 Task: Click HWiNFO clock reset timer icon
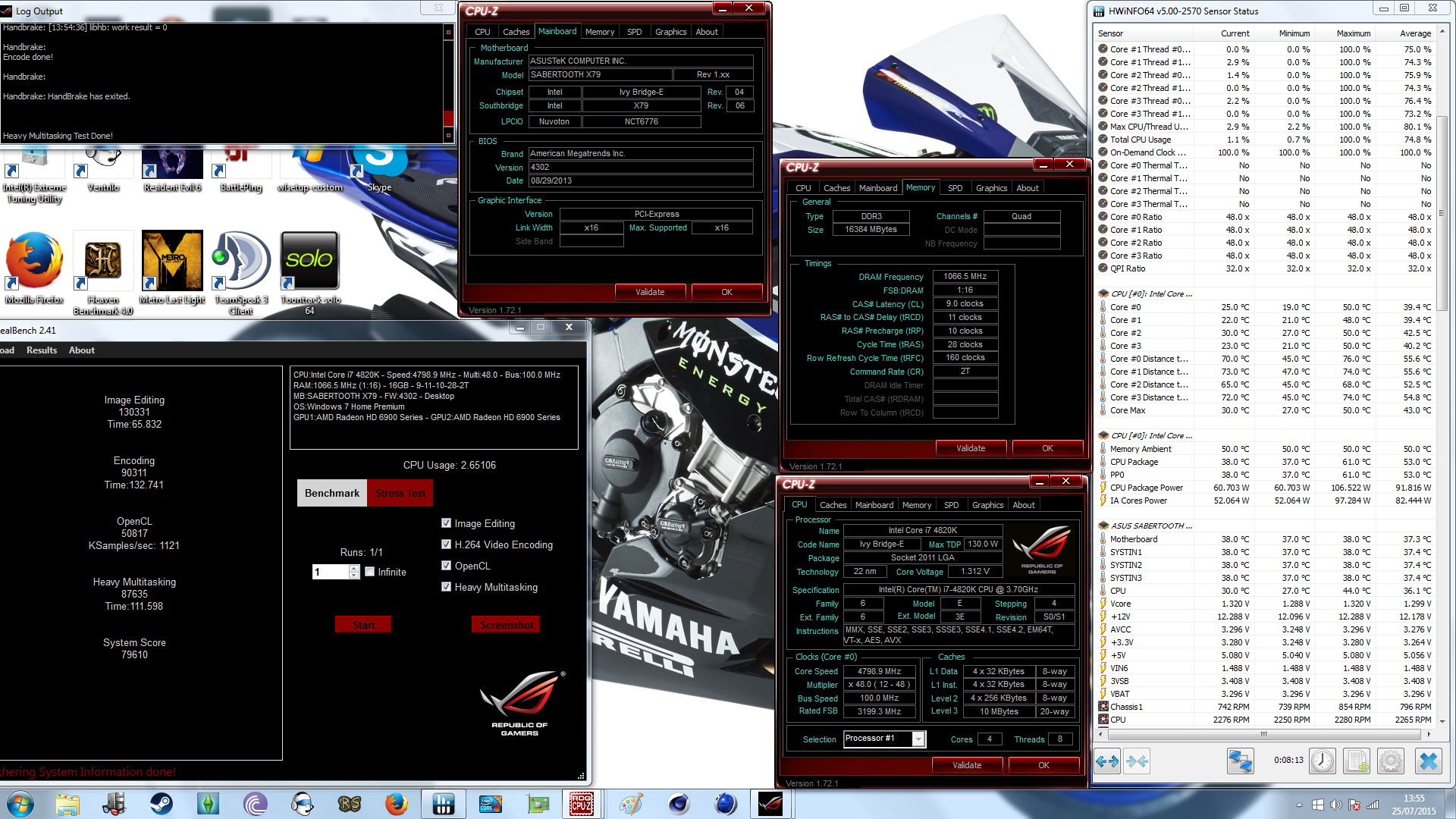point(1323,761)
